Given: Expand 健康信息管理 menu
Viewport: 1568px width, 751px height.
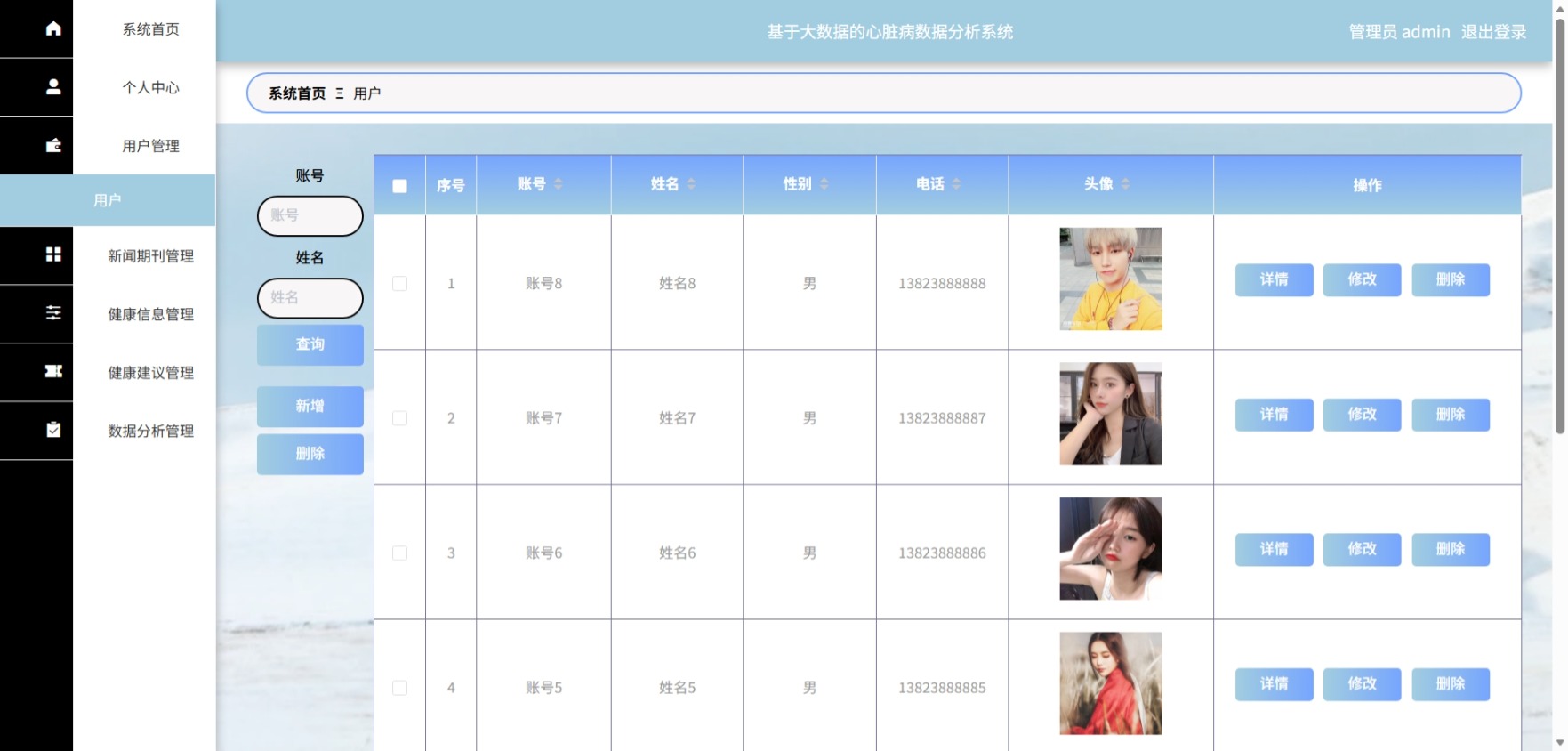Looking at the screenshot, I should click(x=150, y=314).
